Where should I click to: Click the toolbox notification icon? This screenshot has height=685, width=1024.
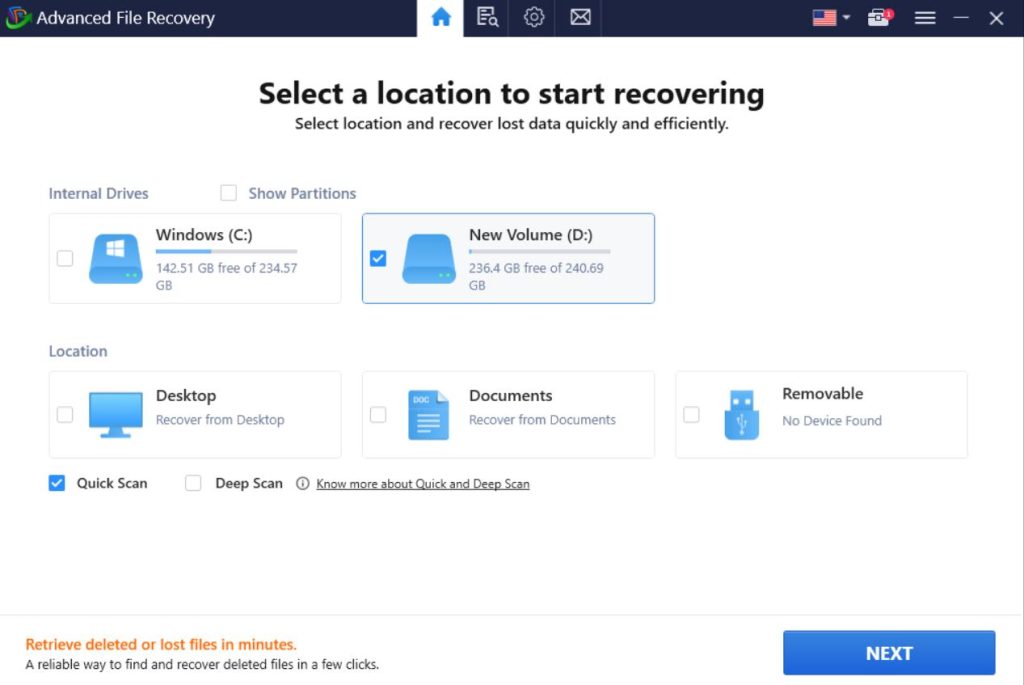coord(880,17)
